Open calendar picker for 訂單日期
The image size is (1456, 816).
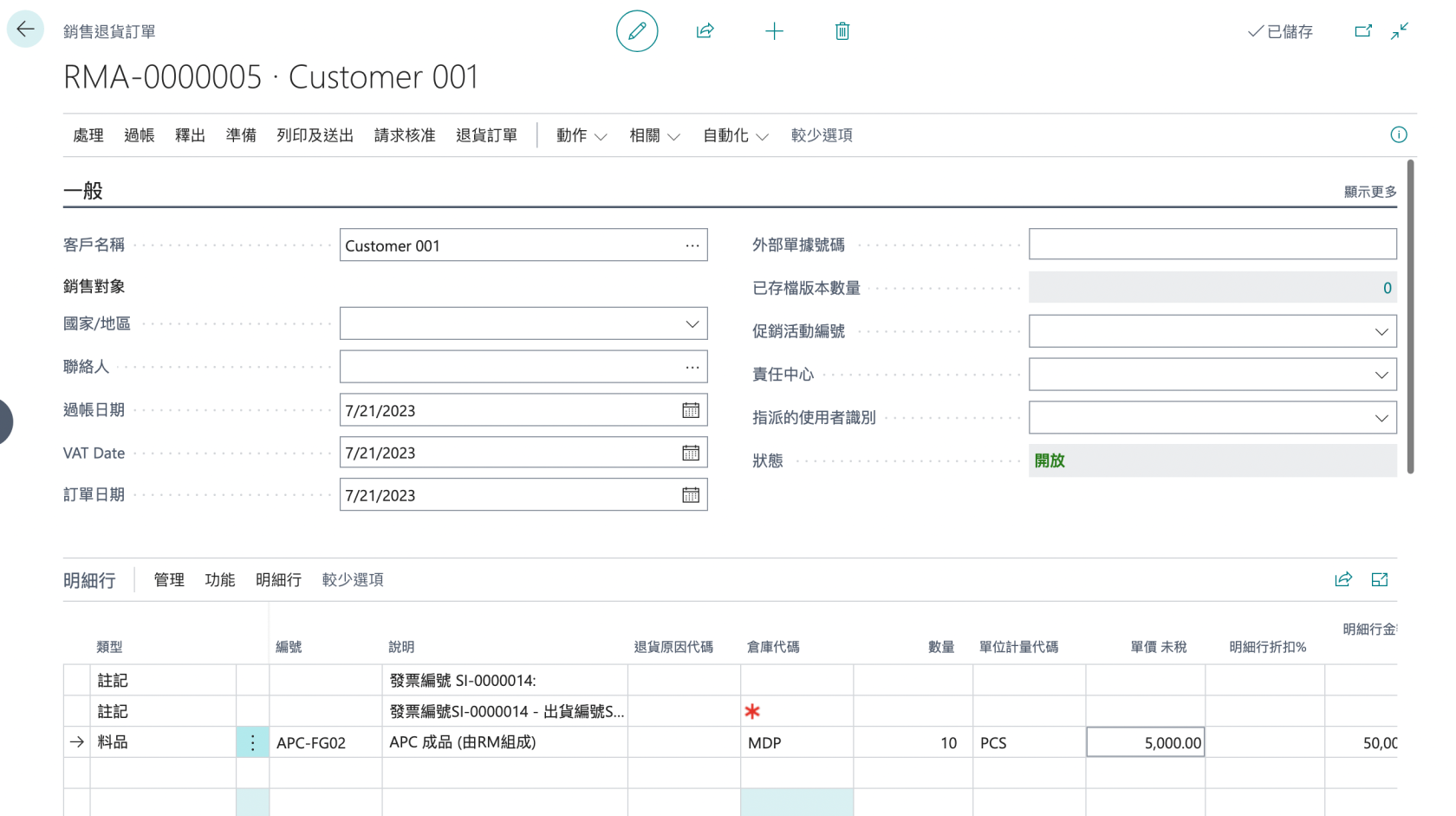(691, 495)
